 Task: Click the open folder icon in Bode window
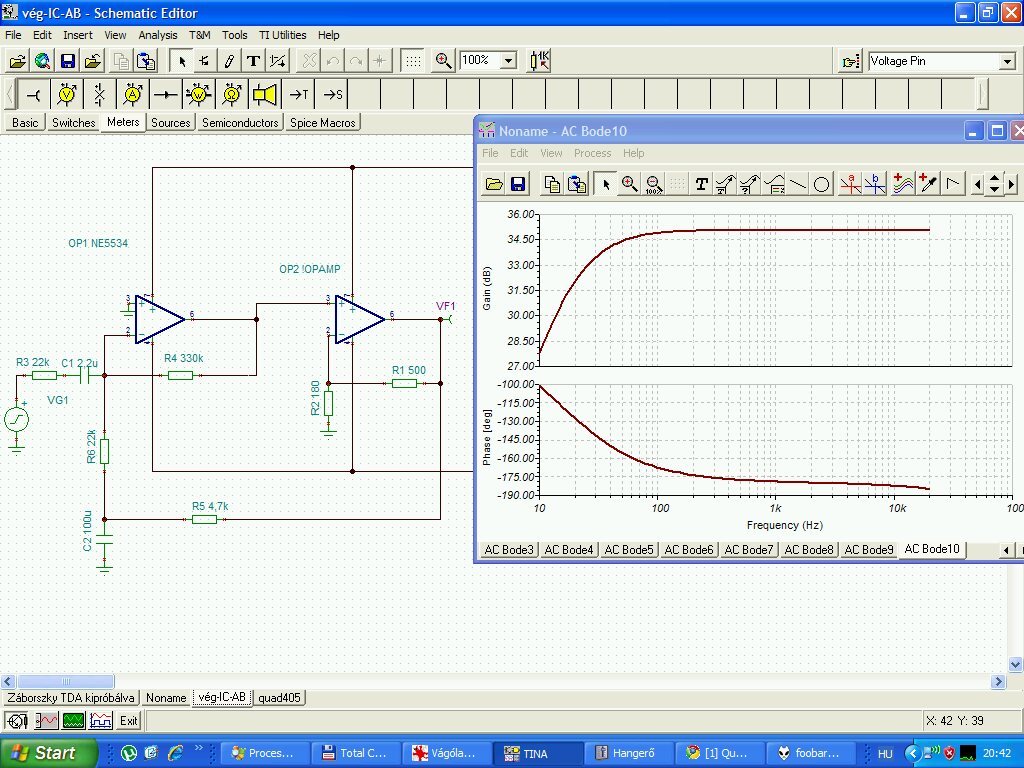(x=494, y=185)
